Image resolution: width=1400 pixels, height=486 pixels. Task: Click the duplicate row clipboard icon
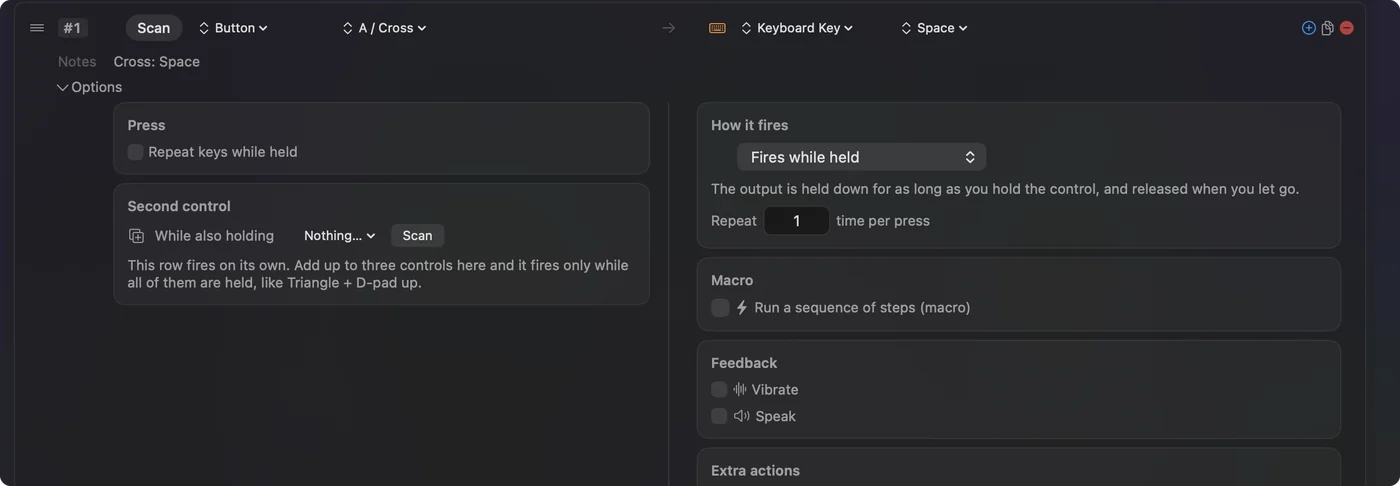coord(1327,28)
